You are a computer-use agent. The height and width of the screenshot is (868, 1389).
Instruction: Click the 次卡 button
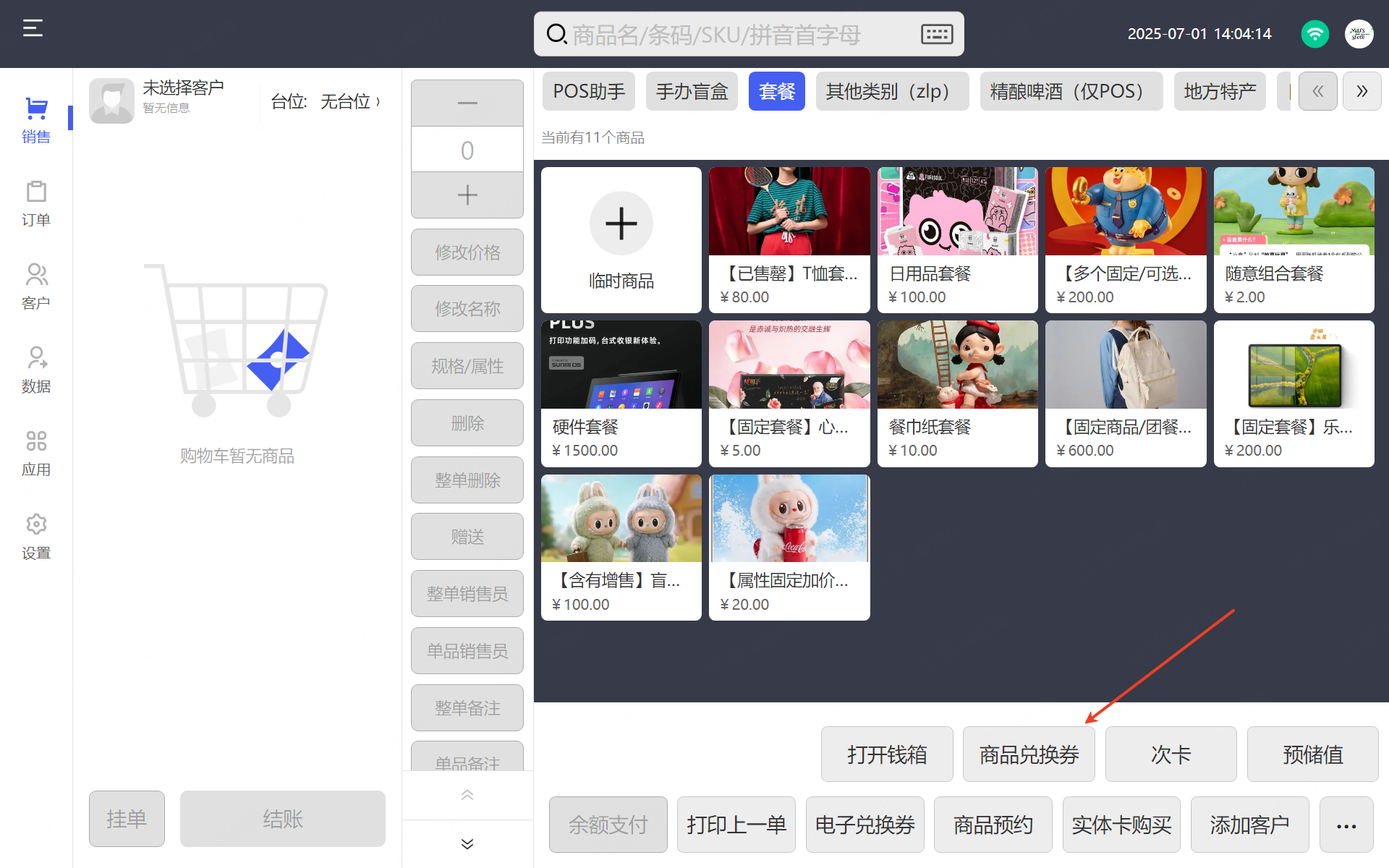[1171, 754]
